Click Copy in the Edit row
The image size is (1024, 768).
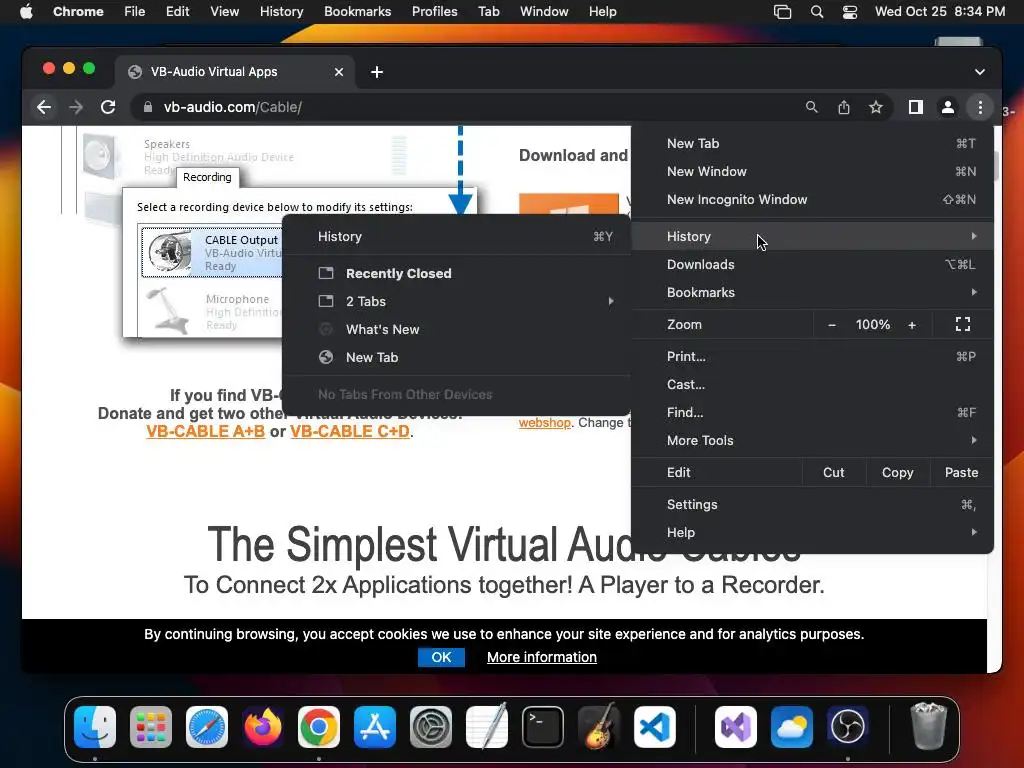pyautogui.click(x=897, y=473)
